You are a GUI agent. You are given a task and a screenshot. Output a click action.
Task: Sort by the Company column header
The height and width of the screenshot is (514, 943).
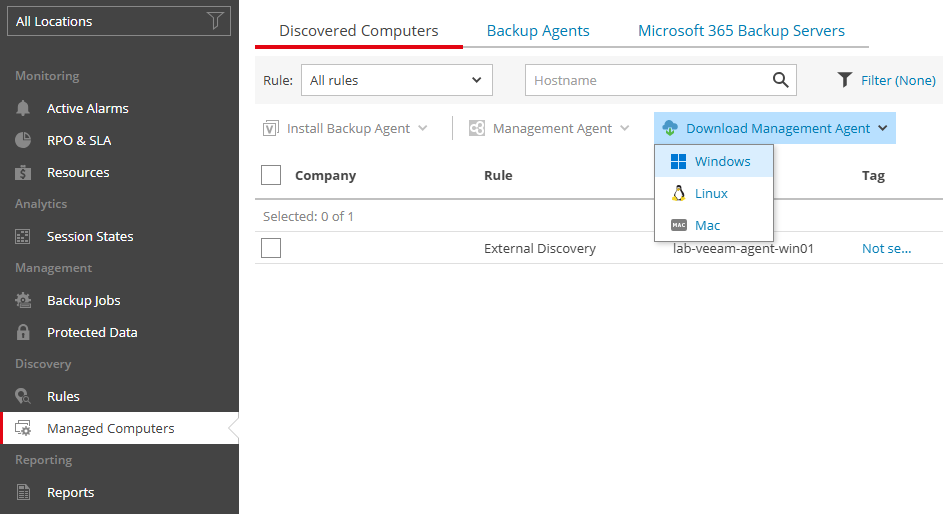(325, 176)
